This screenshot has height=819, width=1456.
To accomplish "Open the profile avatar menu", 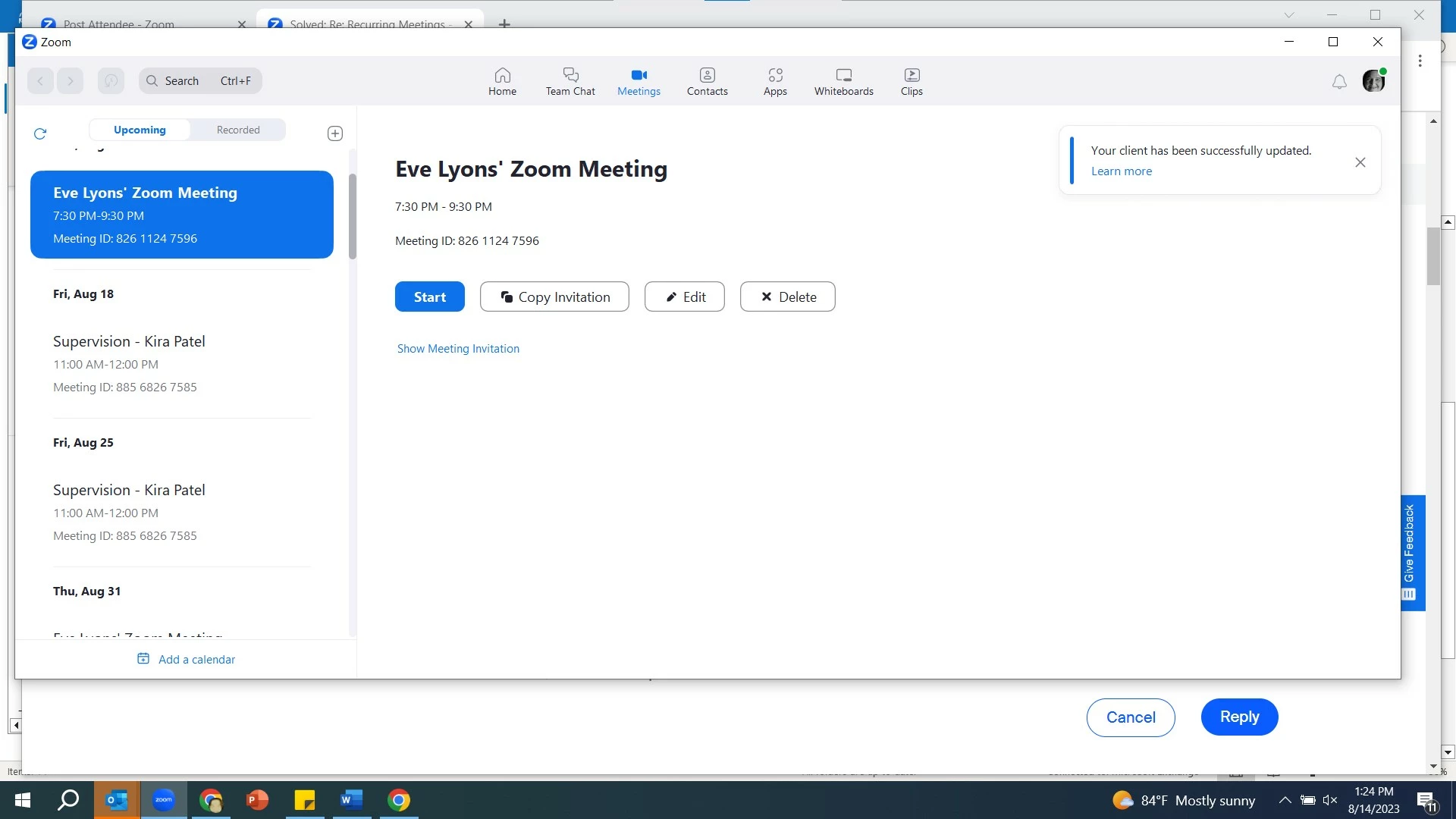I will click(1373, 81).
